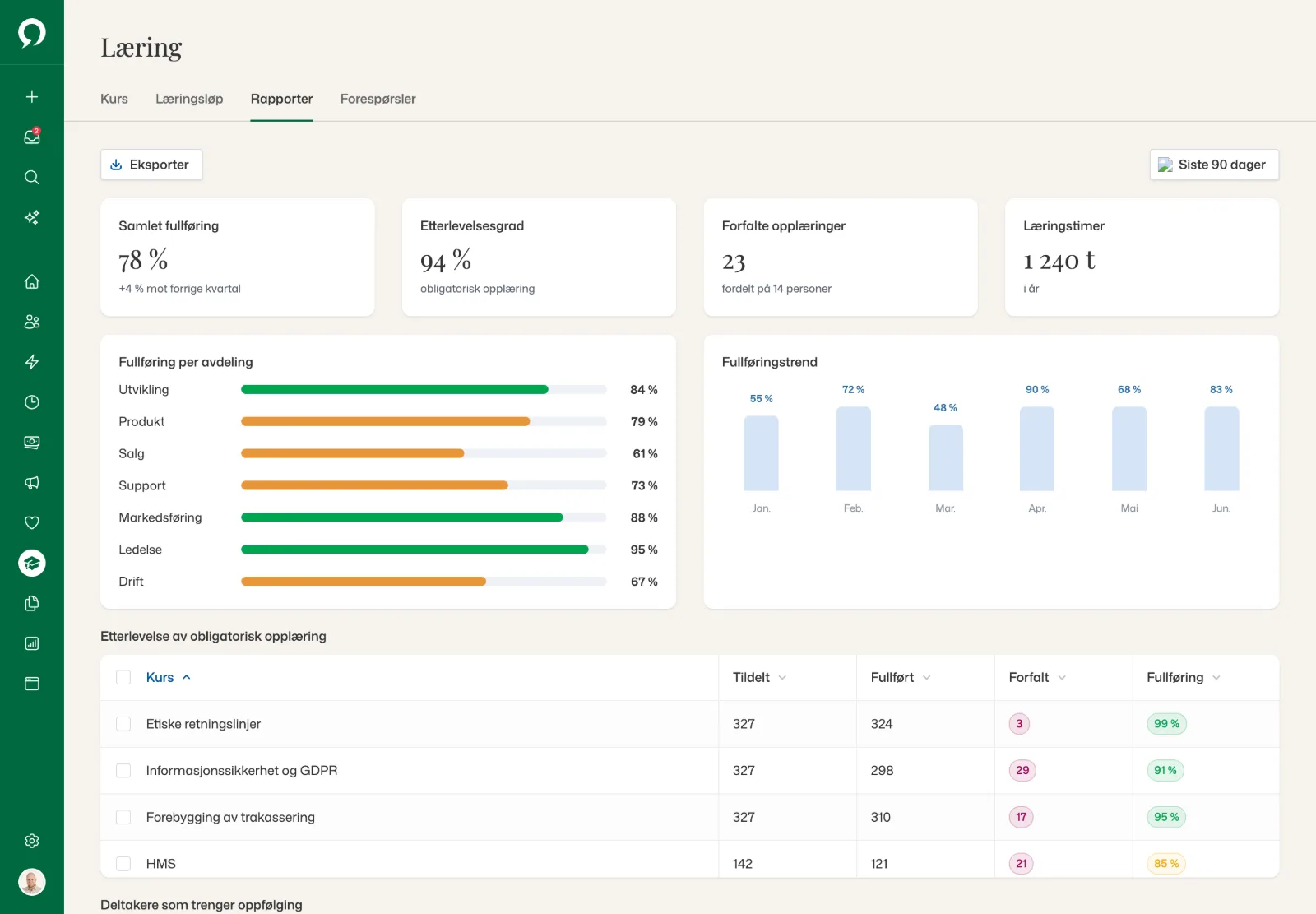1316x914 pixels.
Task: Click the payroll money icon in sidebar
Action: (x=32, y=443)
